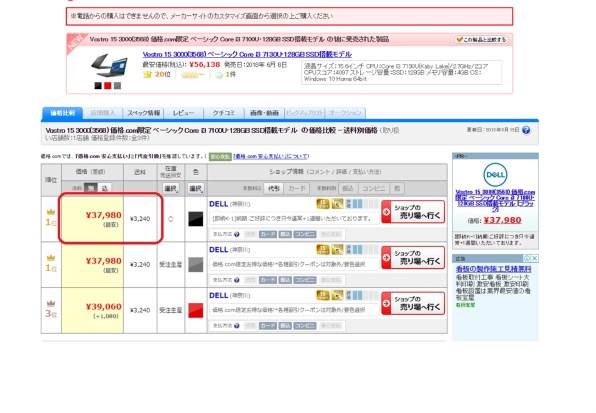Toggle shipping 別 (excluded) price view
596x413 pixels.
coord(90,188)
